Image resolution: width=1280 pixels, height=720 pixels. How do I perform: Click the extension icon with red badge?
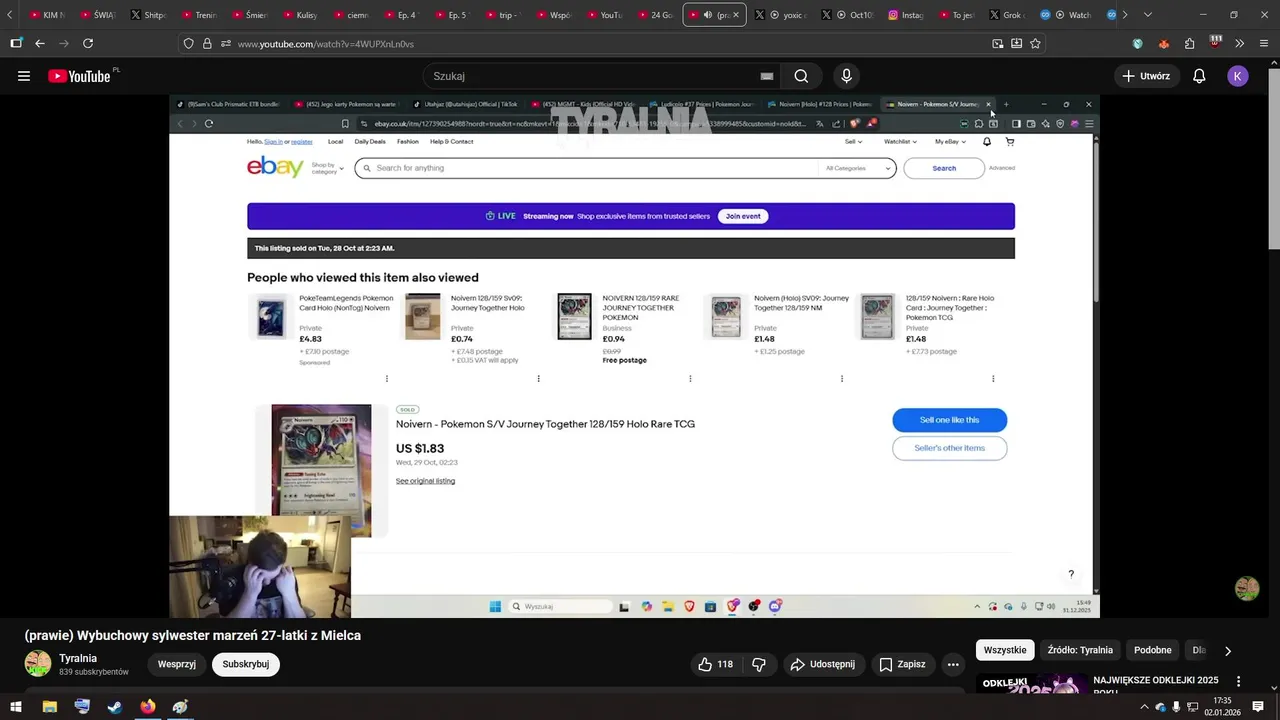tap(1215, 43)
